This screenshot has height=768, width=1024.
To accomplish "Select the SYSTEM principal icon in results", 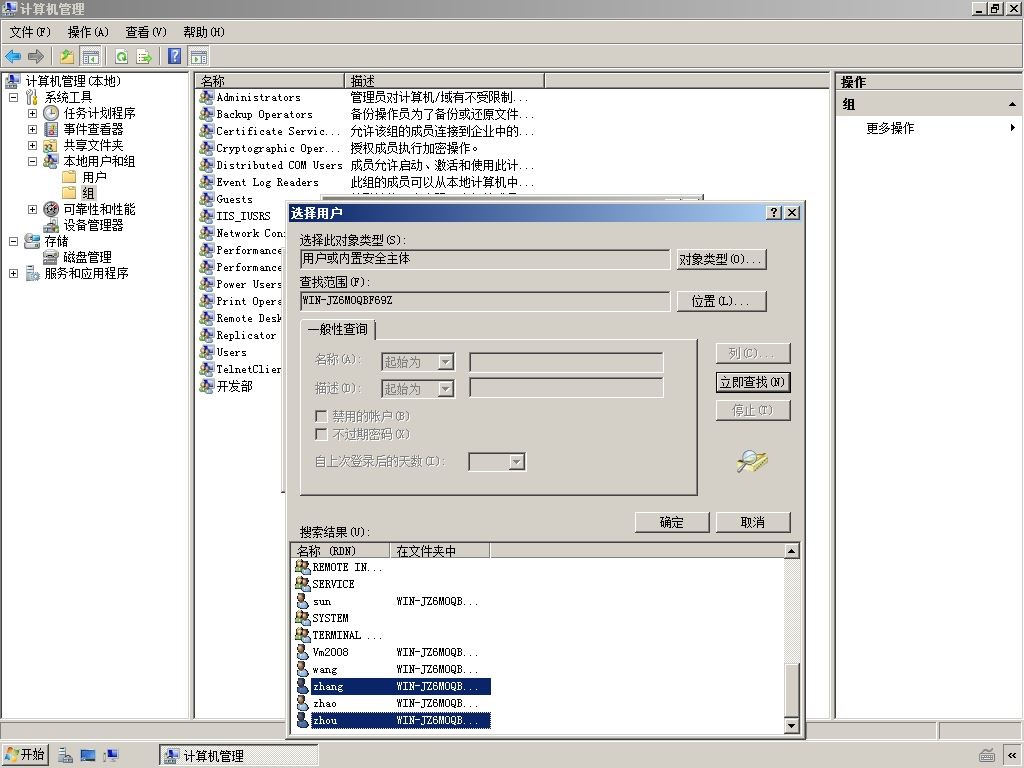I will tap(302, 618).
